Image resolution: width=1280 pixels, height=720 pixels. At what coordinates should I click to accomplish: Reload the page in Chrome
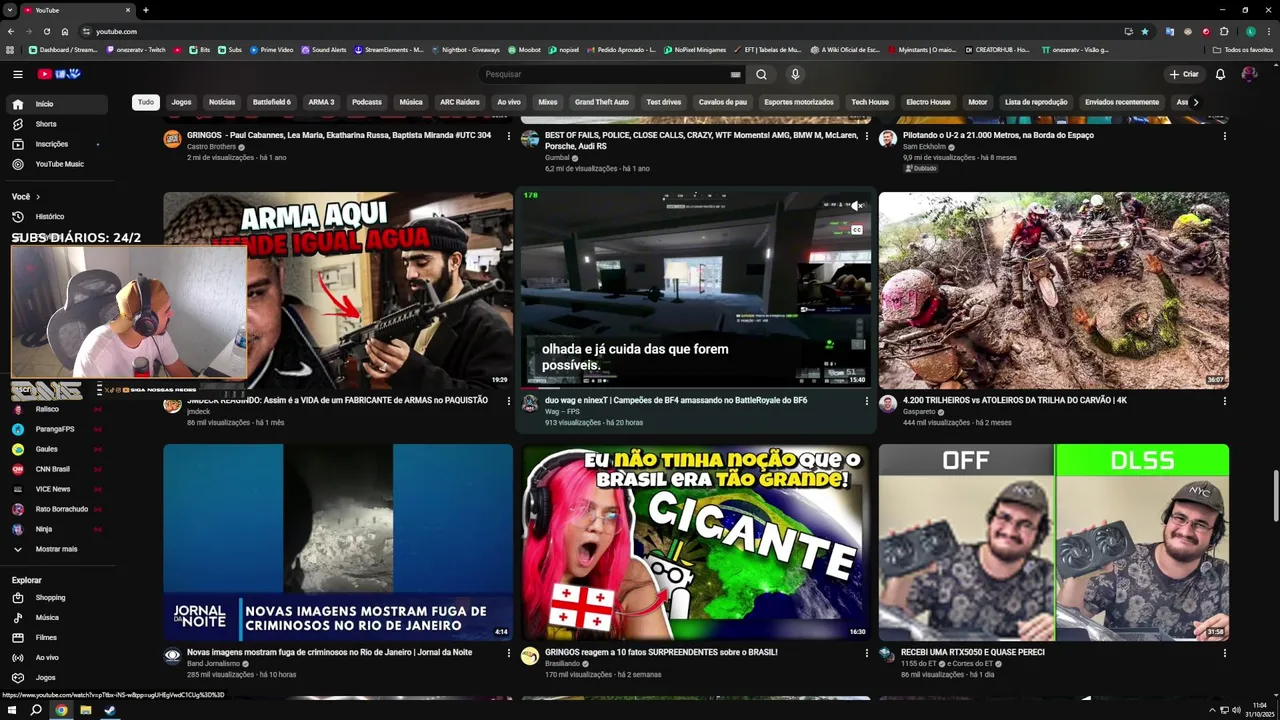point(46,32)
